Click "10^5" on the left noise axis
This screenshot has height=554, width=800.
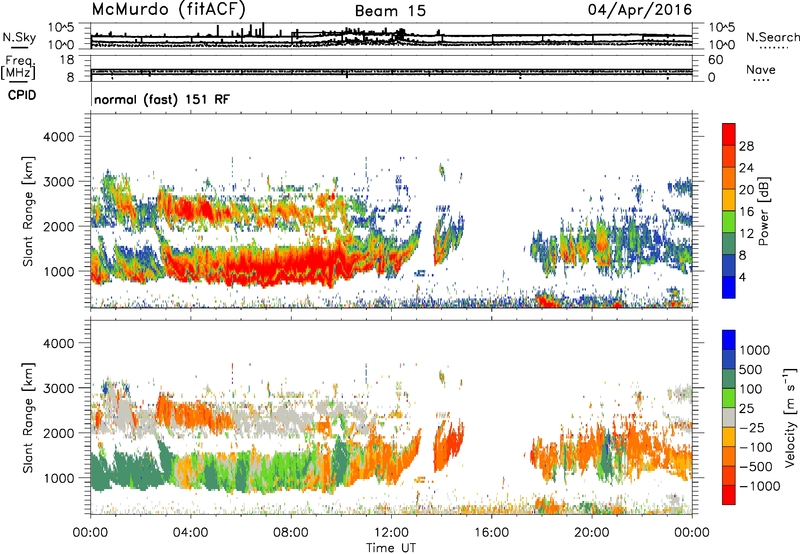pos(61,27)
